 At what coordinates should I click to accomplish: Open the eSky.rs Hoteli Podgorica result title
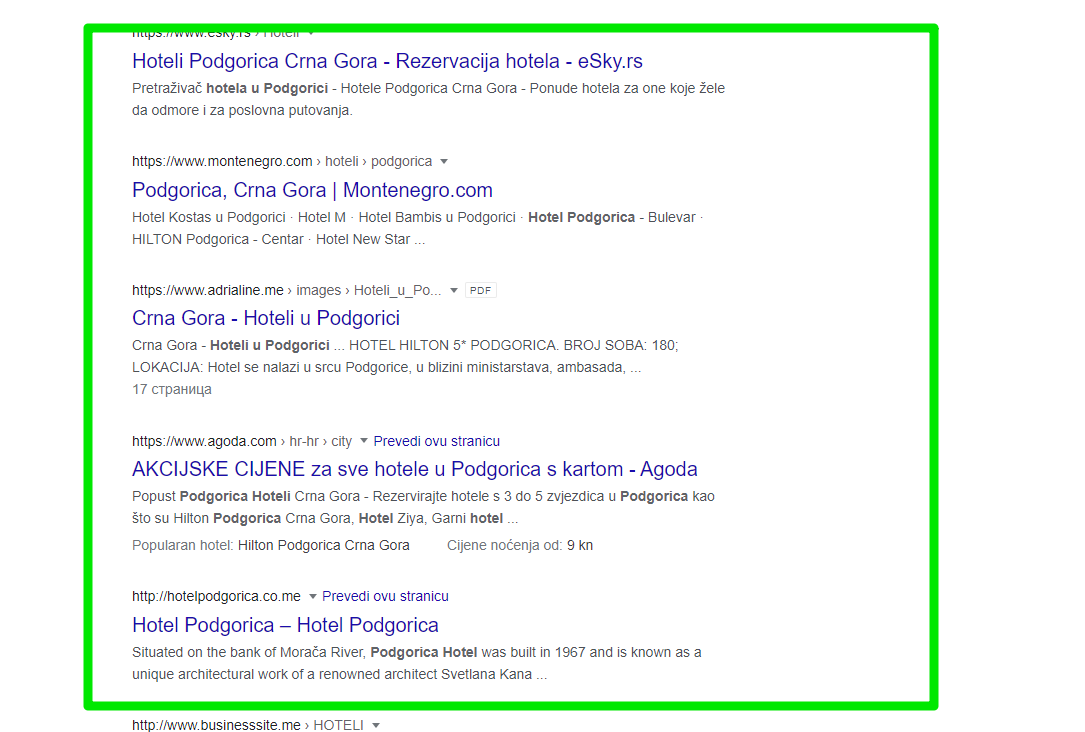(387, 61)
